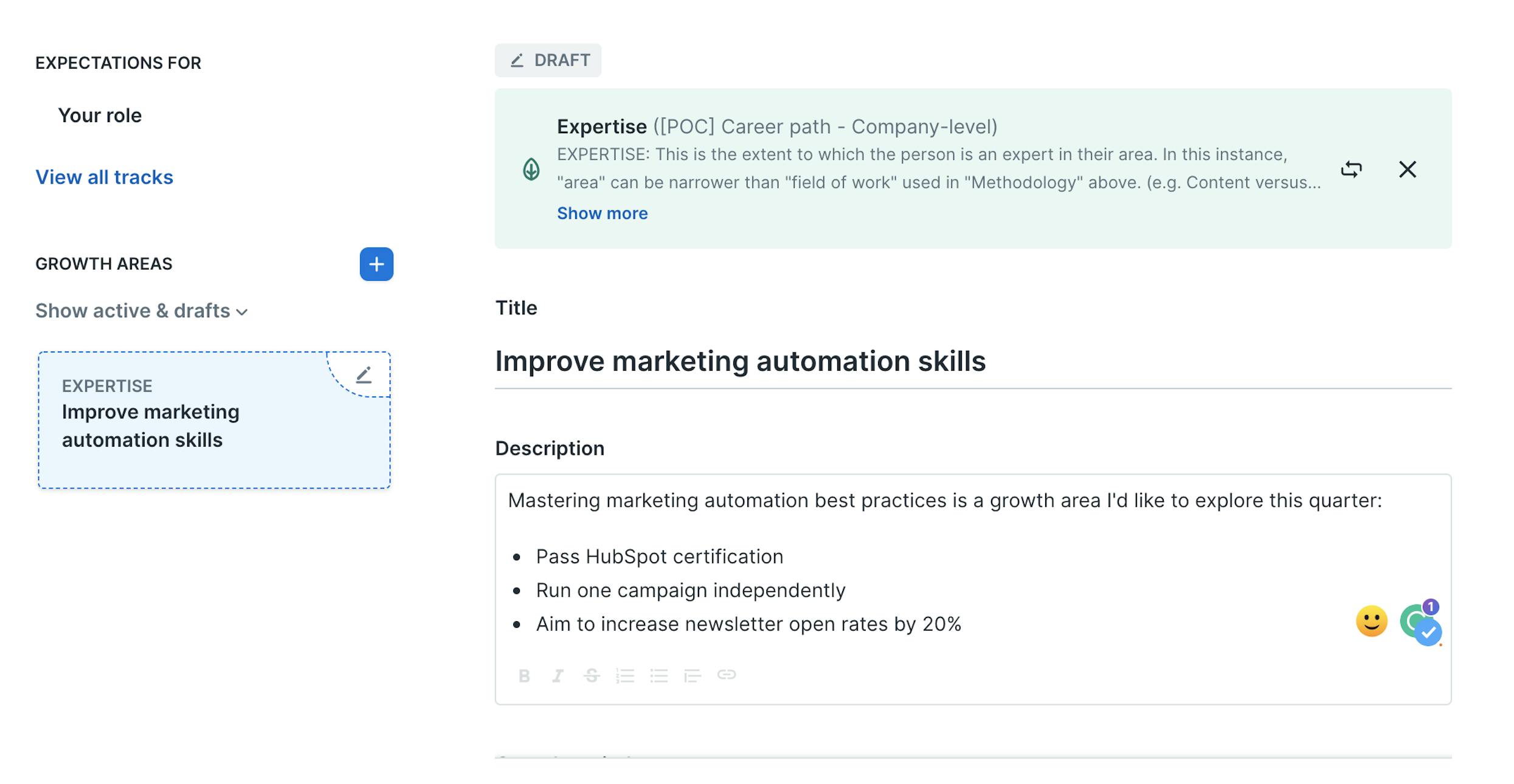Insert a bulleted list in description

click(x=658, y=676)
